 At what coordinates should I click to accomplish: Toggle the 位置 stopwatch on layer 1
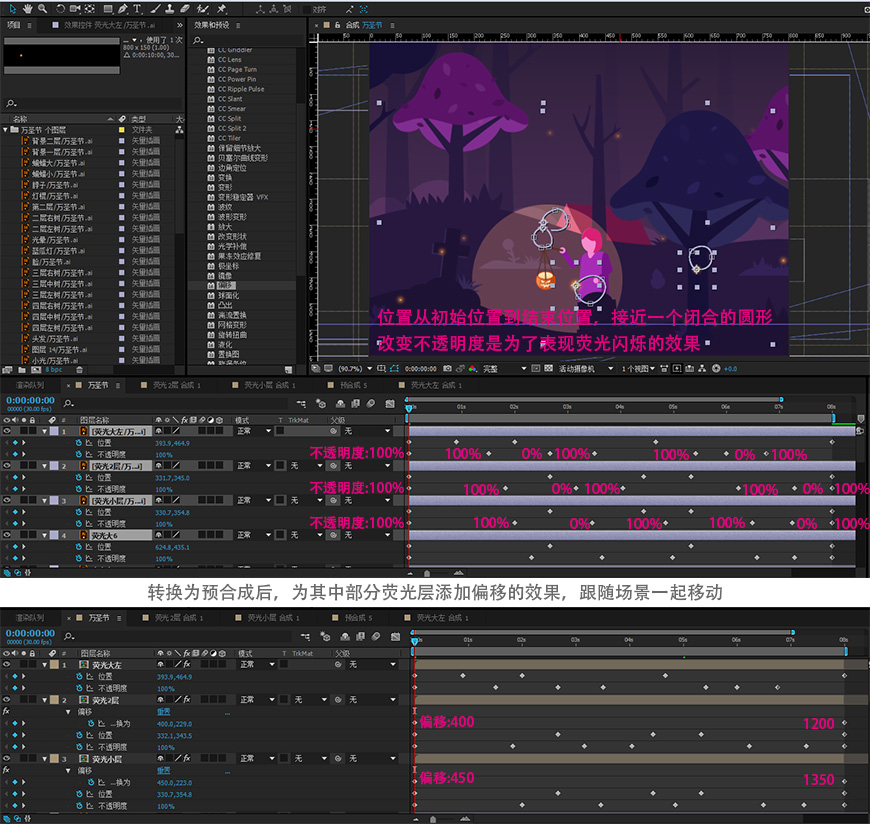(79, 443)
